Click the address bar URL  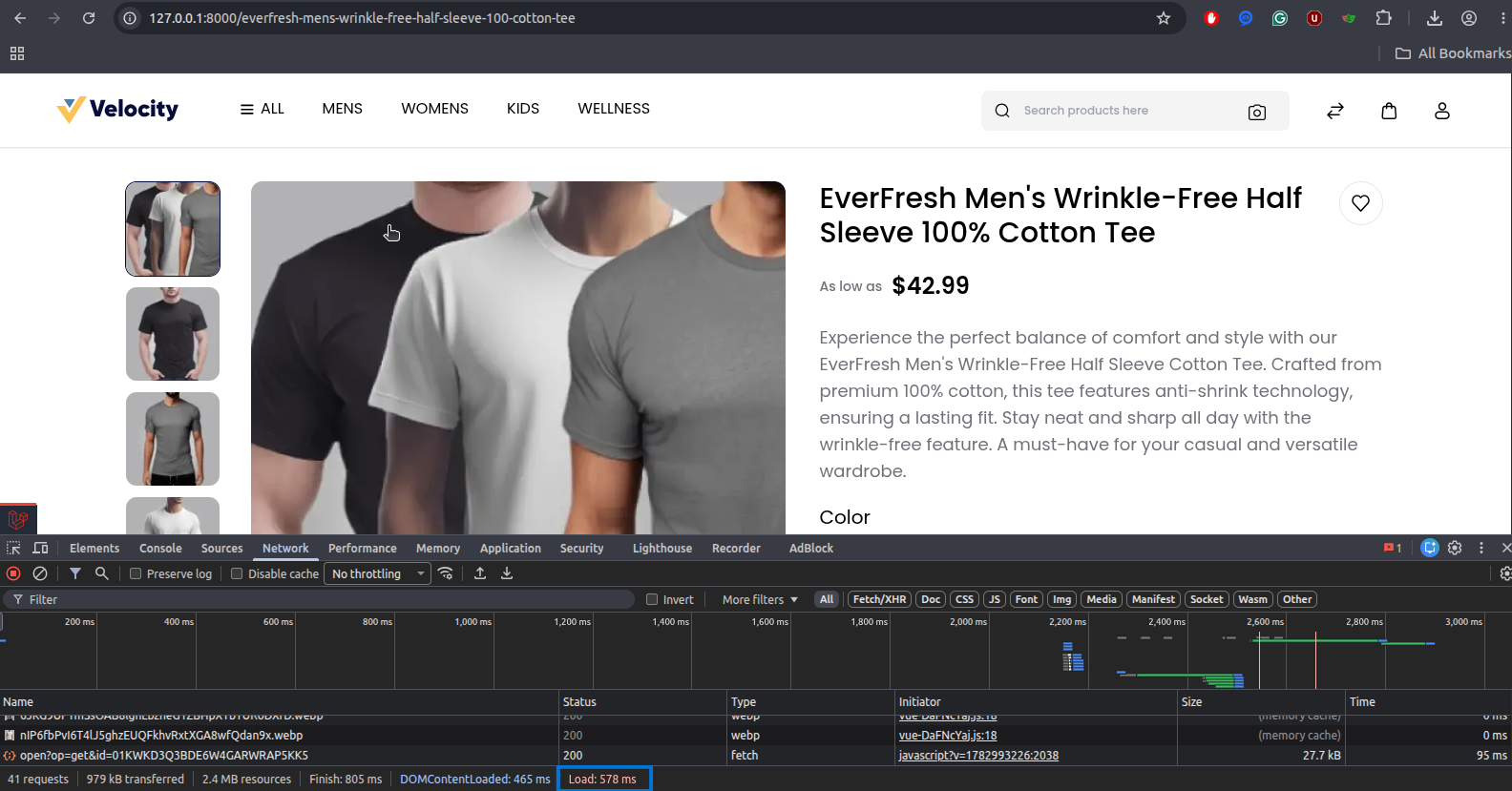click(362, 18)
